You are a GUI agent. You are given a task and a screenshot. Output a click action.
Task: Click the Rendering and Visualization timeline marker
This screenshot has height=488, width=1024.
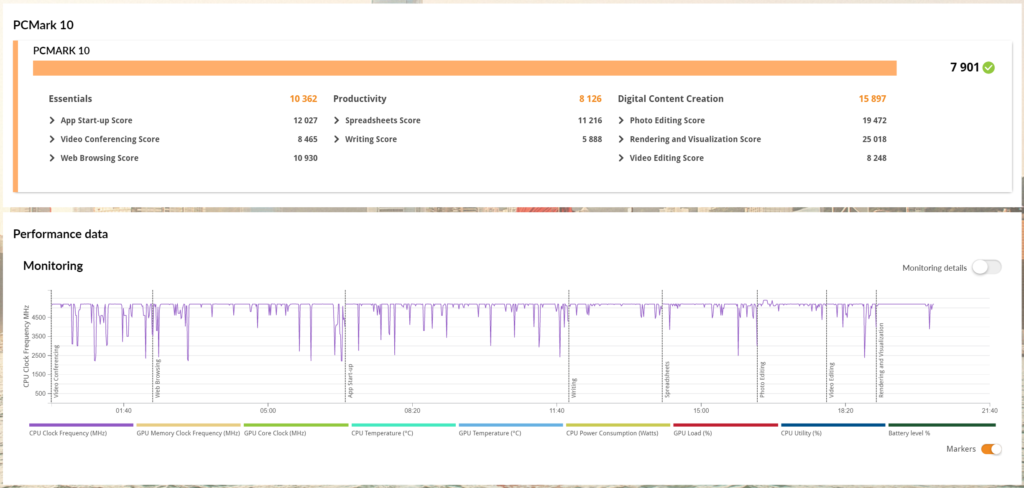click(x=882, y=361)
